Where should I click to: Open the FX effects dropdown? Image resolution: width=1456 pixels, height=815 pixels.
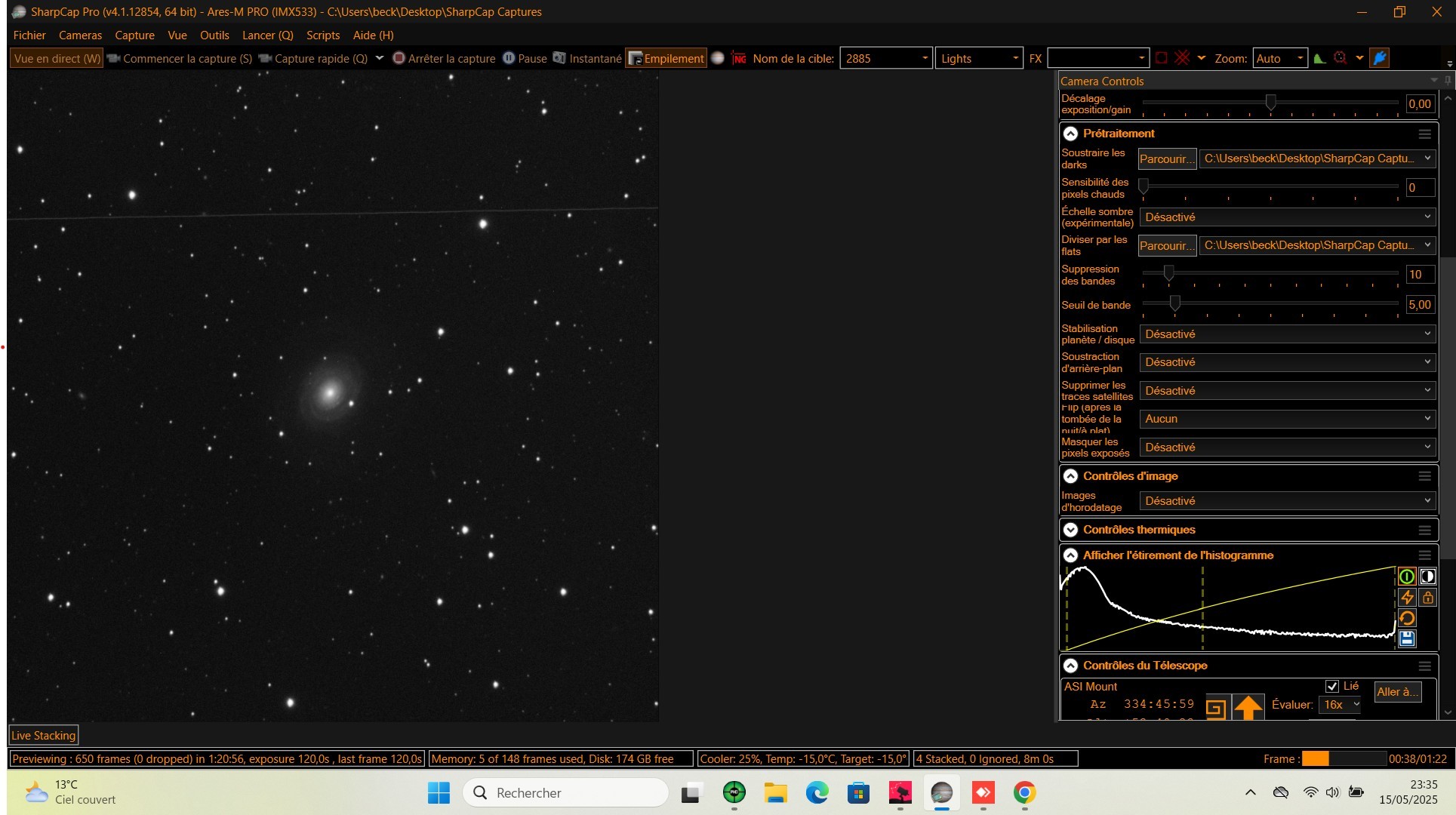[x=1097, y=58]
